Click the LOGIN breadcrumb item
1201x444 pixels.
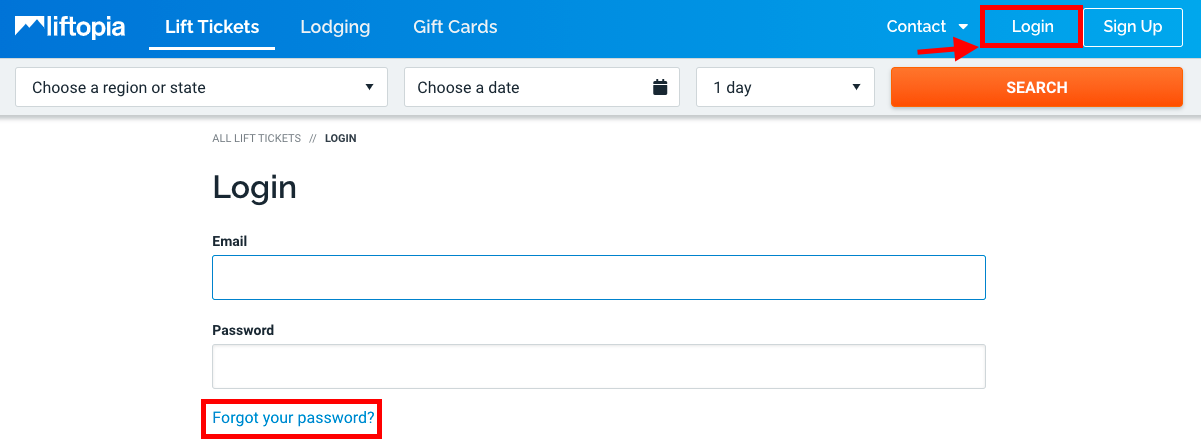coord(341,139)
